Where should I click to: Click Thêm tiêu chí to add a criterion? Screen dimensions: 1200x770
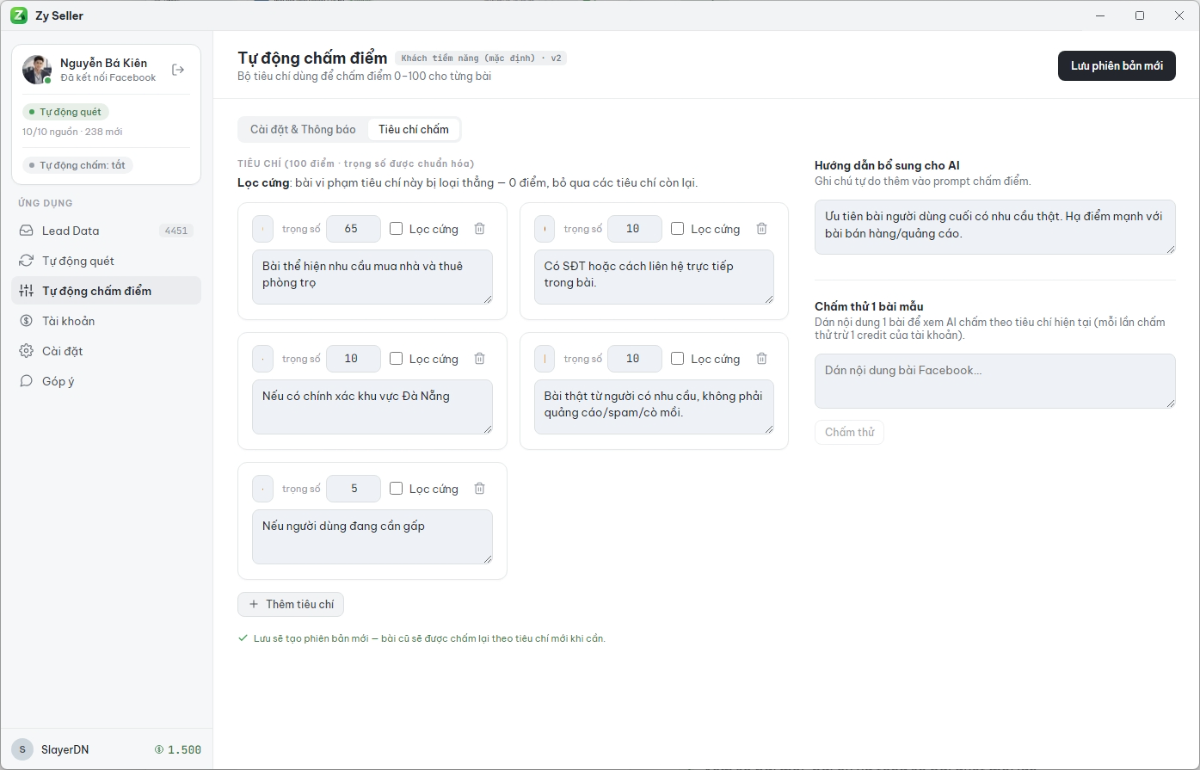(x=290, y=604)
